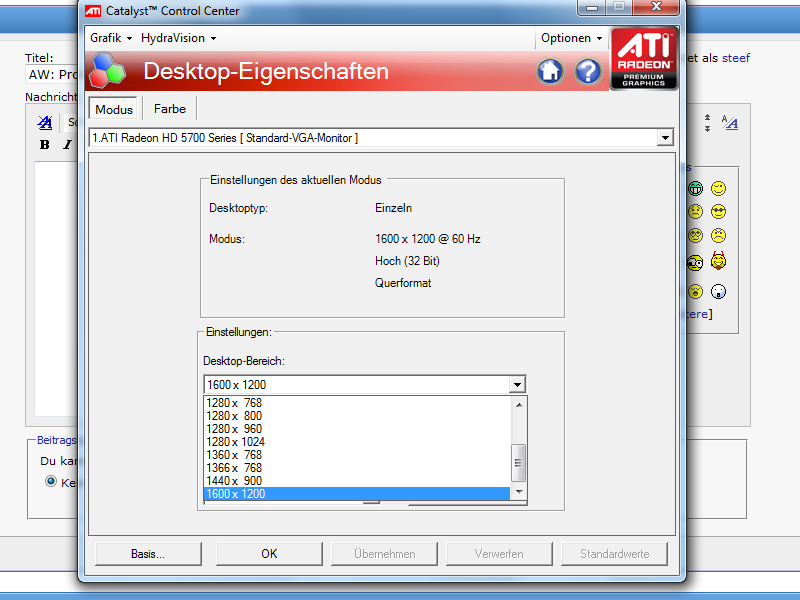Click the resolution list scroll-up arrow
800x600 pixels.
point(519,405)
